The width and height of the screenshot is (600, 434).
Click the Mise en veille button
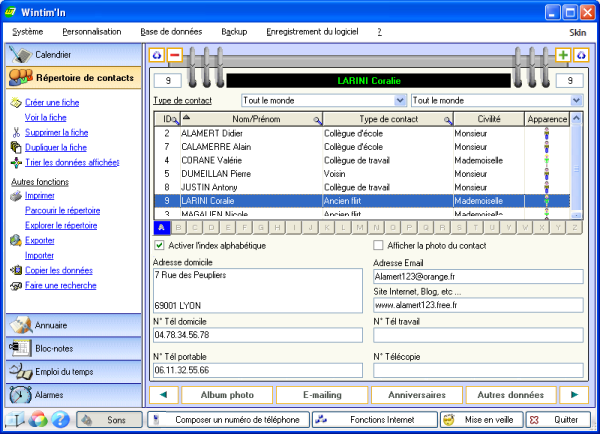[482, 420]
